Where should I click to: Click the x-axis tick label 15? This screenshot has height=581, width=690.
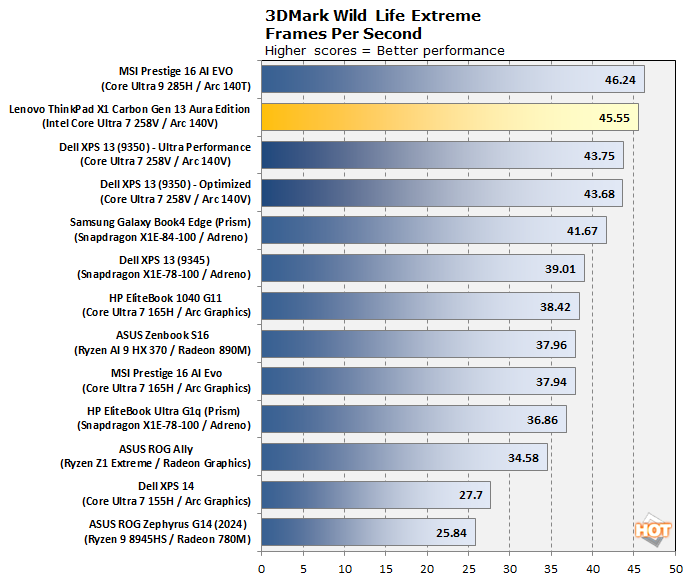click(x=386, y=569)
